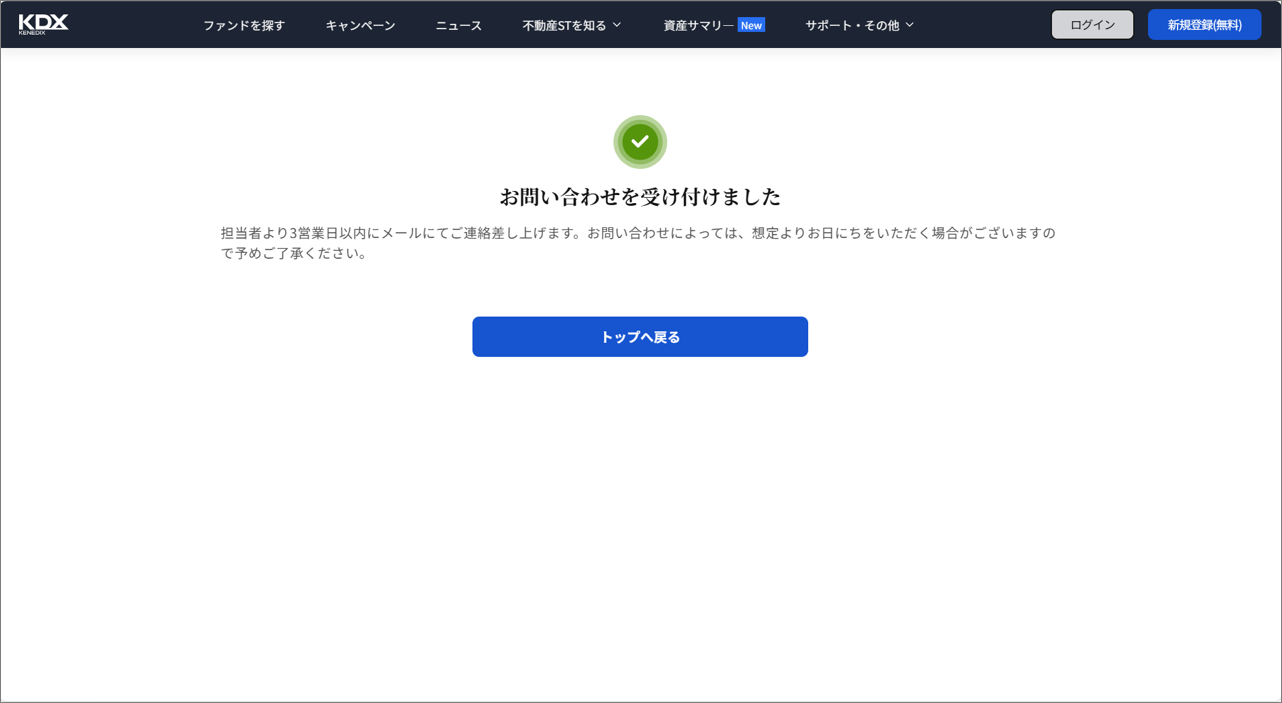Screen dimensions: 1282x703
Task: Click the ログイン button
Action: (x=1092, y=25)
